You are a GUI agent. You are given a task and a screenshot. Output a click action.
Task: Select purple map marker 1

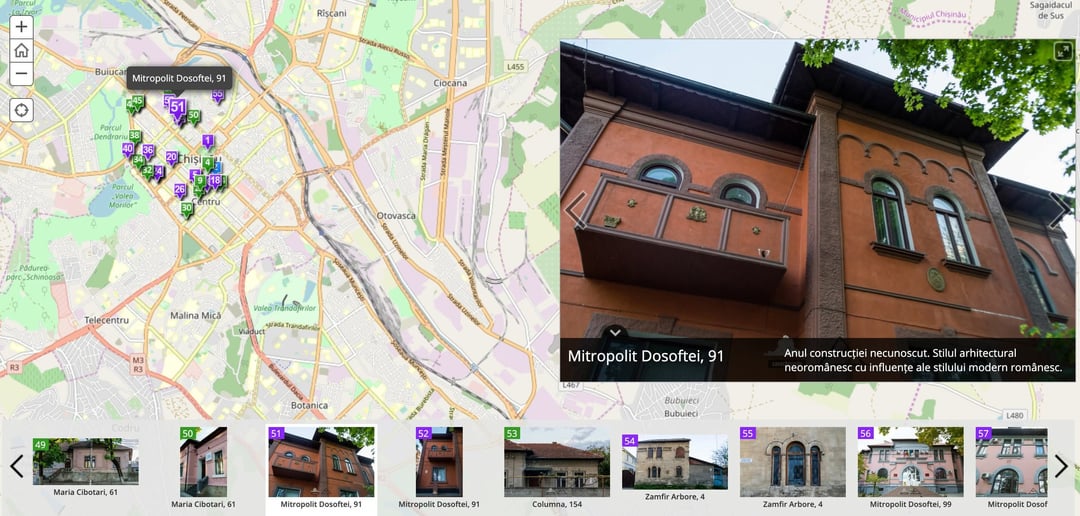point(208,142)
